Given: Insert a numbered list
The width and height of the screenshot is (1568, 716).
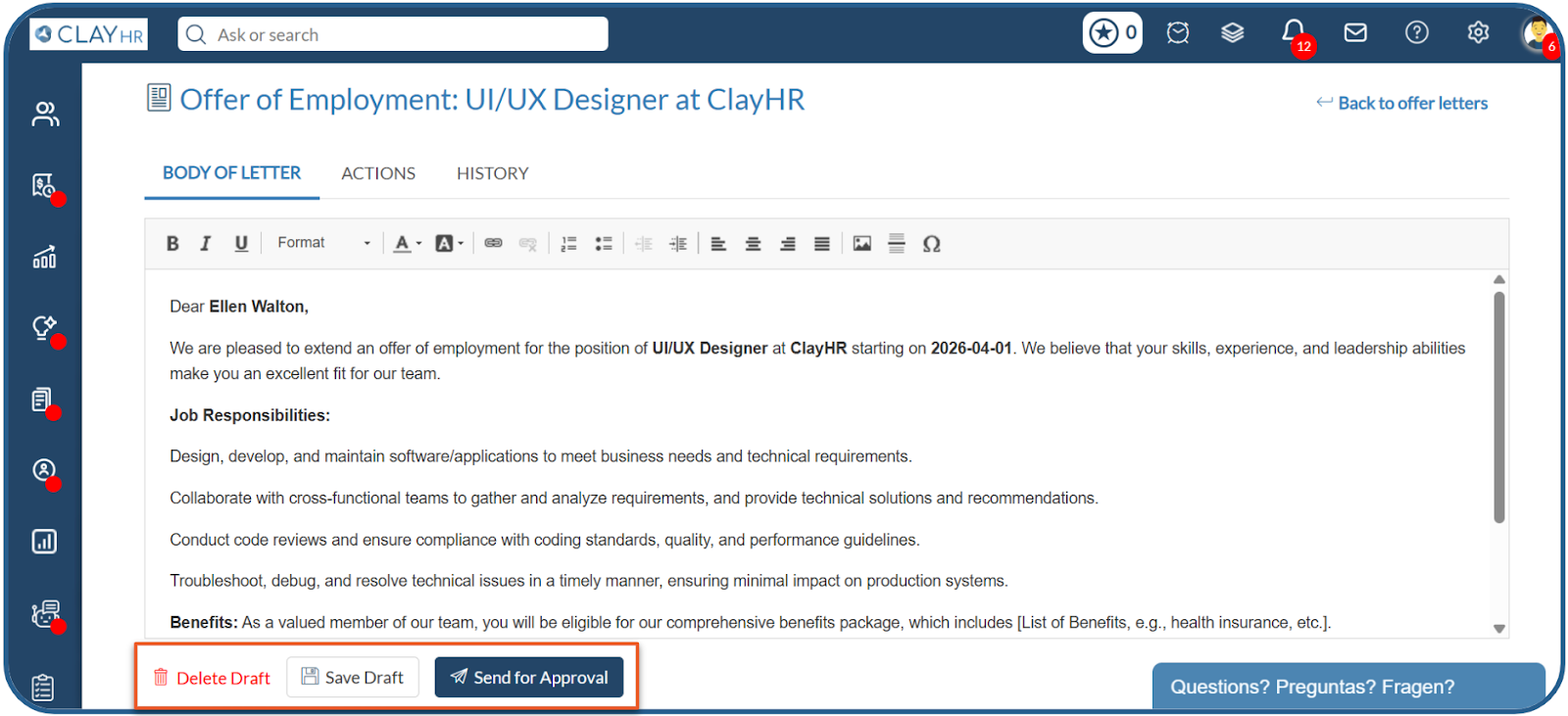Looking at the screenshot, I should pyautogui.click(x=568, y=244).
